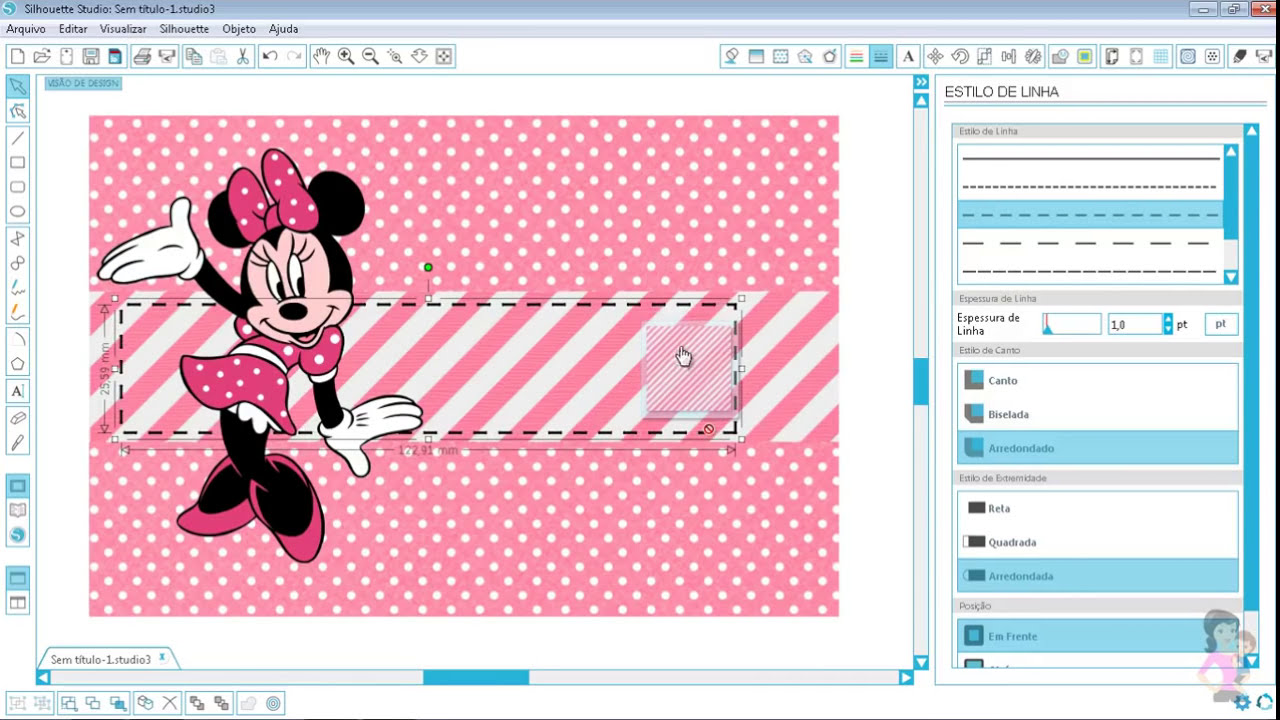Open the Fill Color panel icon
The width and height of the screenshot is (1280, 720).
click(732, 57)
